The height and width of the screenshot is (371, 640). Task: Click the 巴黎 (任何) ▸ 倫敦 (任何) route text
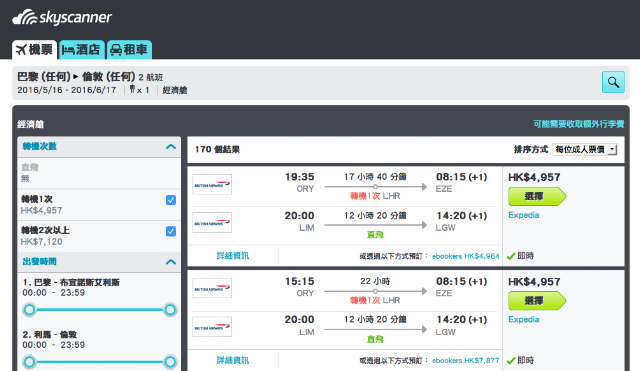click(76, 76)
